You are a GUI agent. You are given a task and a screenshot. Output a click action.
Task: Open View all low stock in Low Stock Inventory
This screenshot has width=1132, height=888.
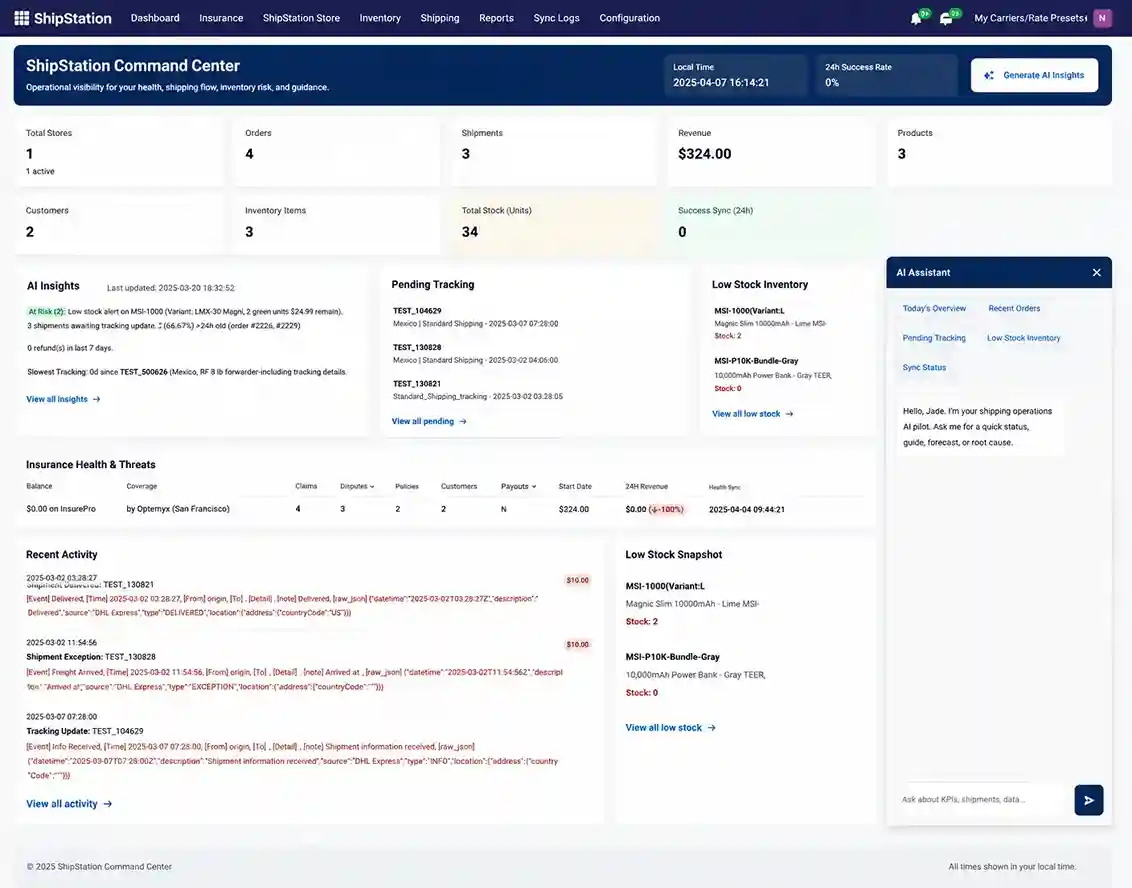point(746,414)
